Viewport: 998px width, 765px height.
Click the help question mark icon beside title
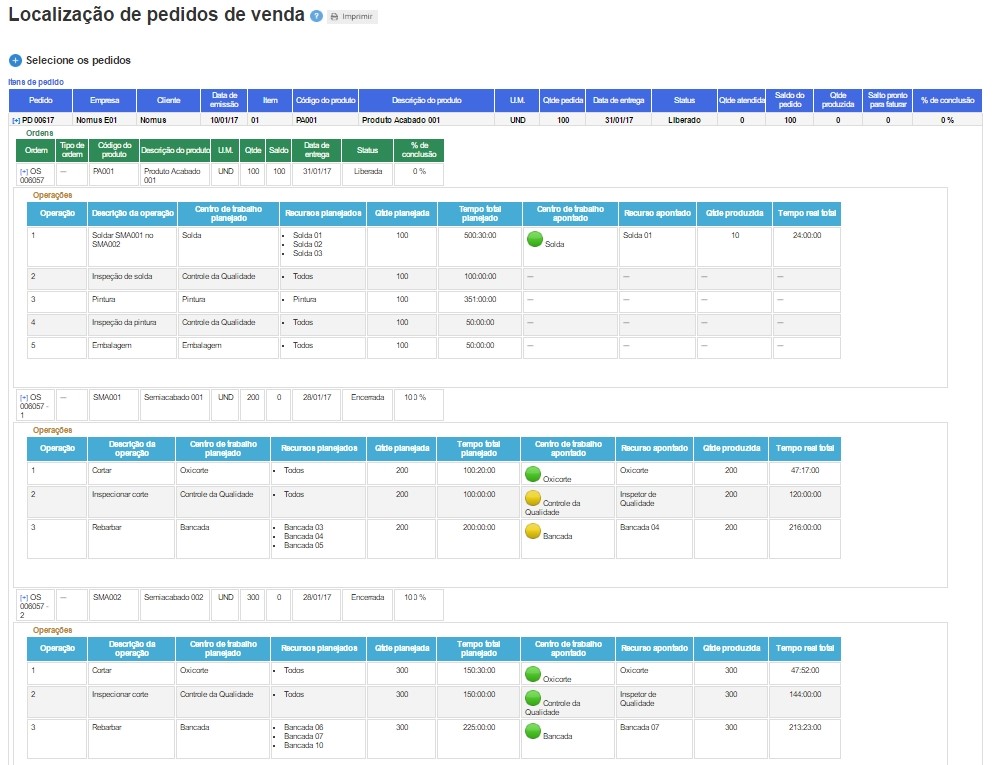point(317,17)
